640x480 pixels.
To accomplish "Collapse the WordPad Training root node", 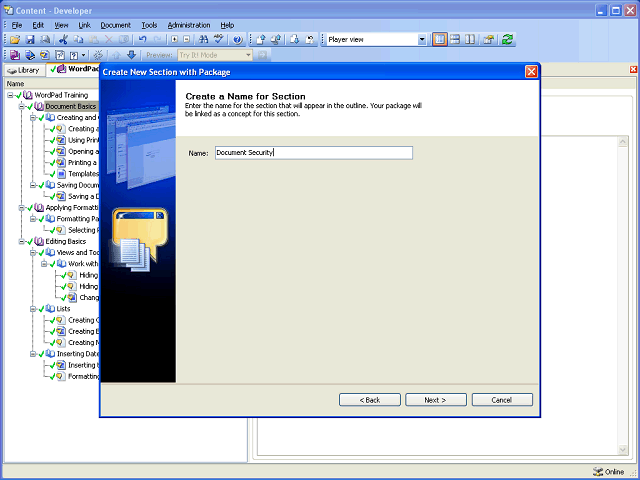I will [x=10, y=95].
